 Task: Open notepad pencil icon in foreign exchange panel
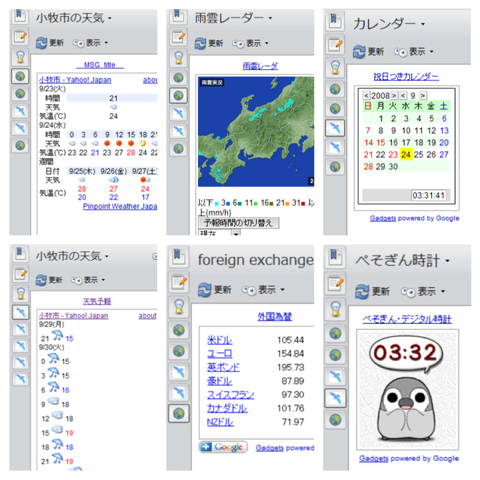tap(179, 282)
